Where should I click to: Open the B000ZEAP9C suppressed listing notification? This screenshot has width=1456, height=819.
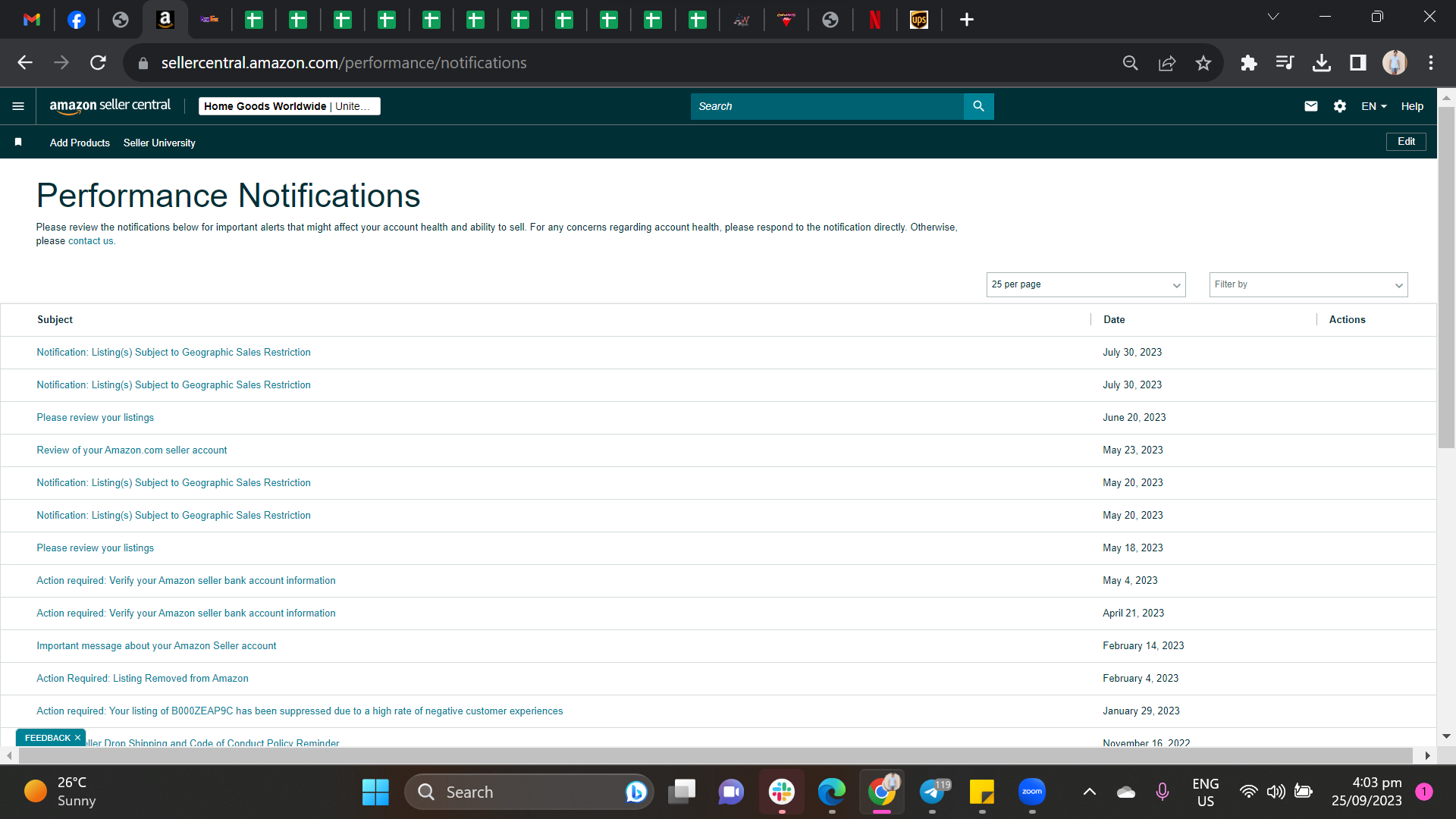click(300, 711)
